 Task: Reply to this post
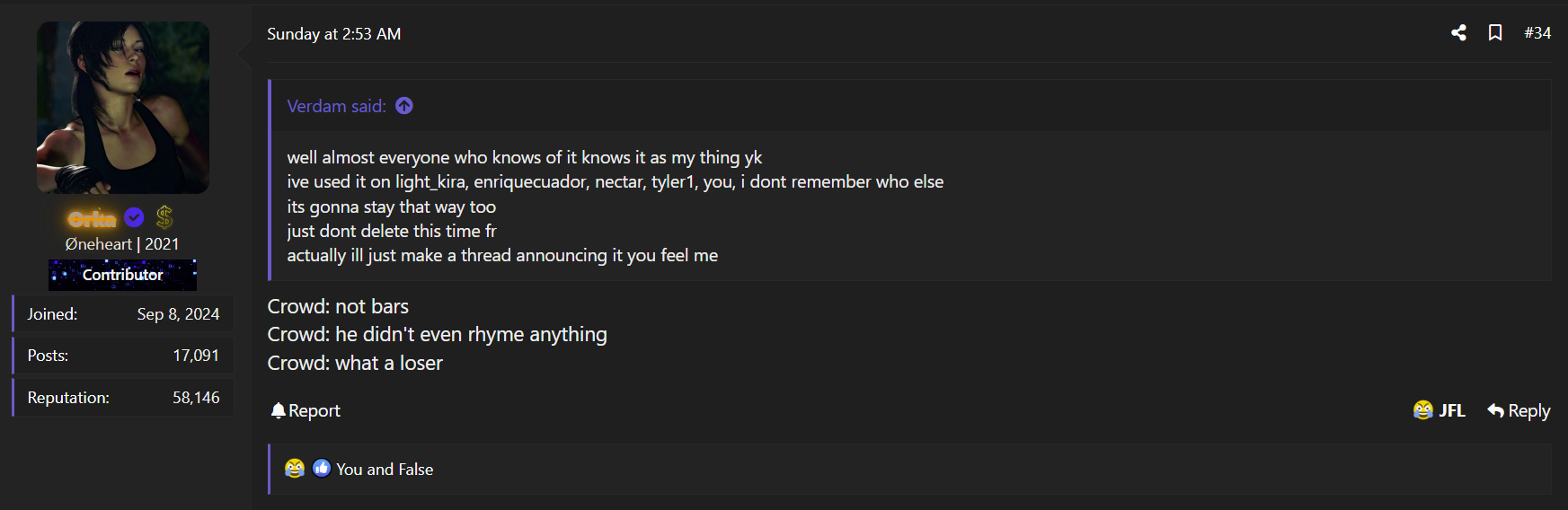click(1519, 410)
